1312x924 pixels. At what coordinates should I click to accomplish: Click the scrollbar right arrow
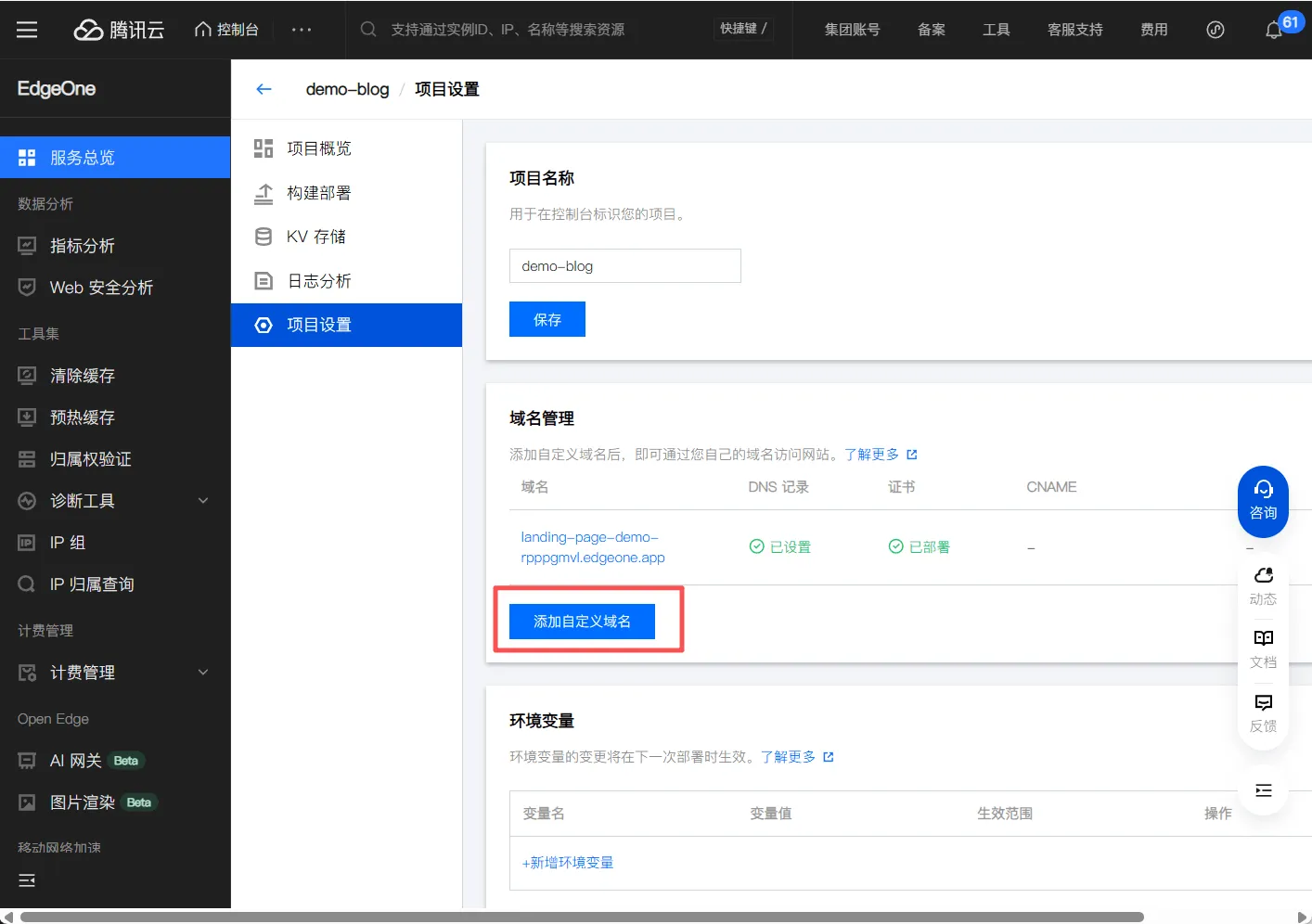click(x=1304, y=917)
